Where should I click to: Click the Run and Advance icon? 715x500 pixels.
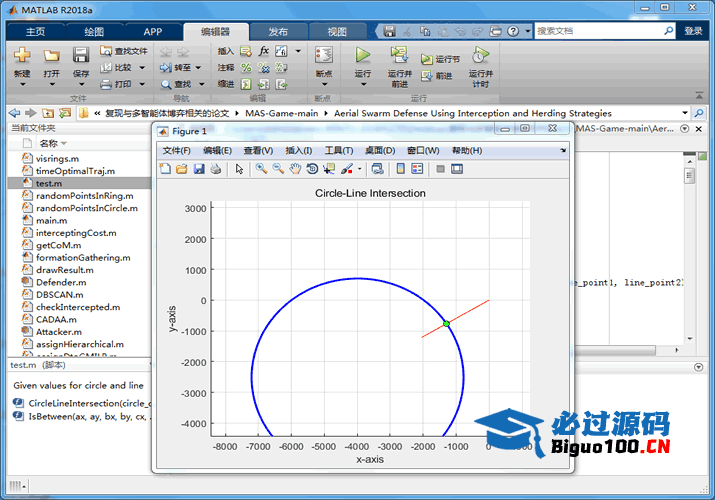click(x=399, y=55)
